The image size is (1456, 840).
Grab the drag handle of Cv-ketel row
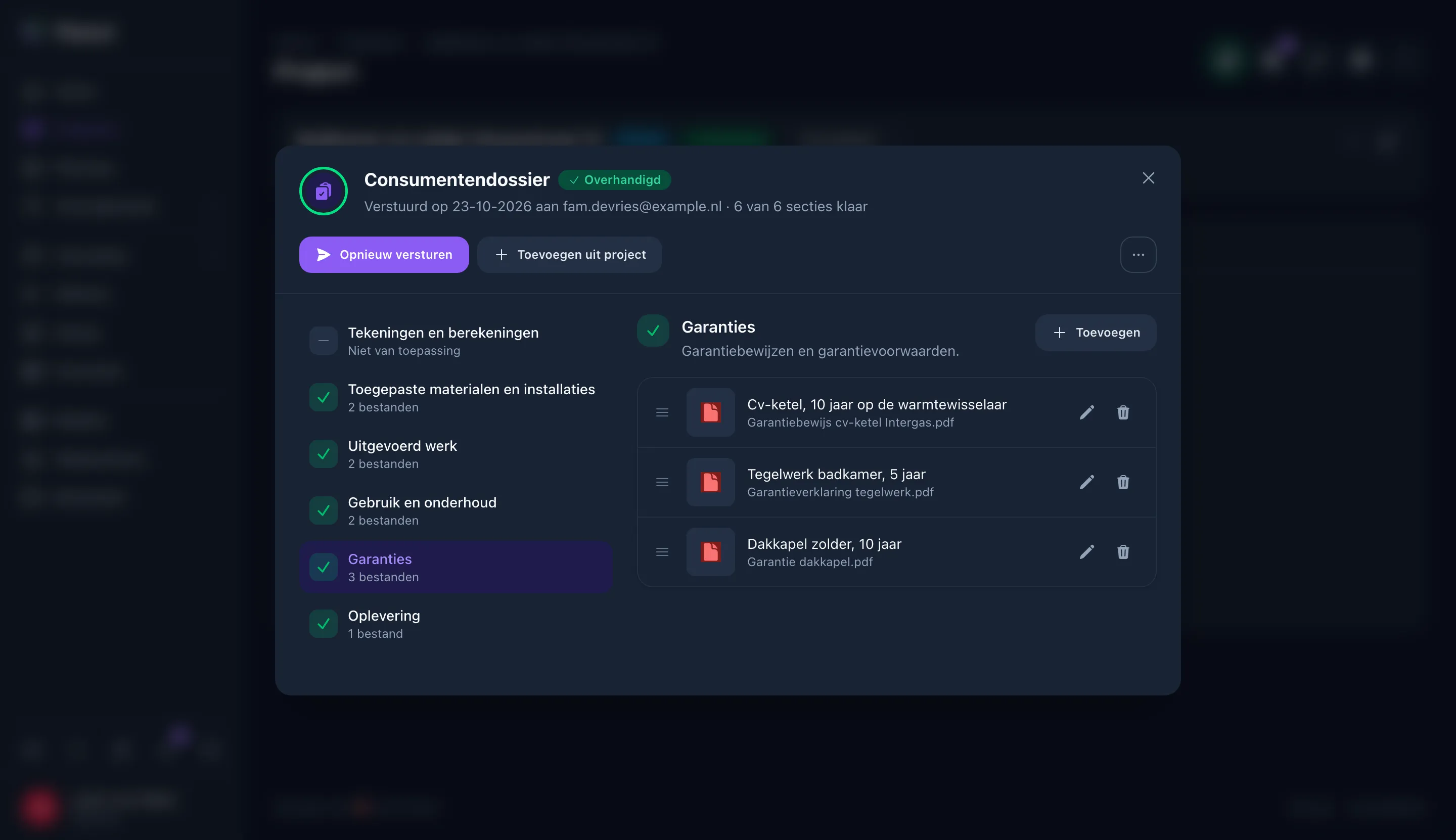[662, 412]
